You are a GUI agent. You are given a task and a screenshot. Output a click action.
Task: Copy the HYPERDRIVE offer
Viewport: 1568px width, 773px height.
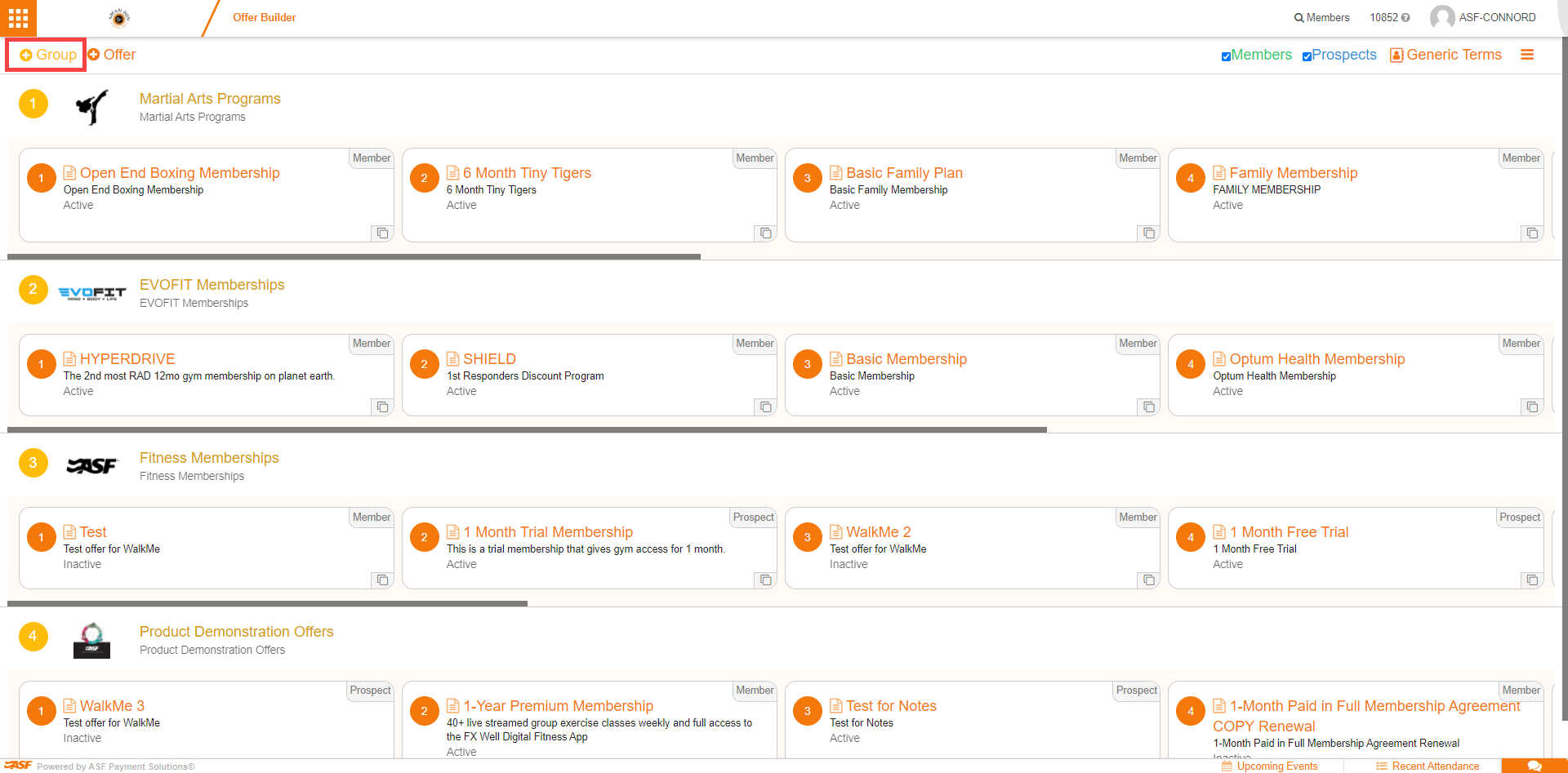[x=382, y=406]
